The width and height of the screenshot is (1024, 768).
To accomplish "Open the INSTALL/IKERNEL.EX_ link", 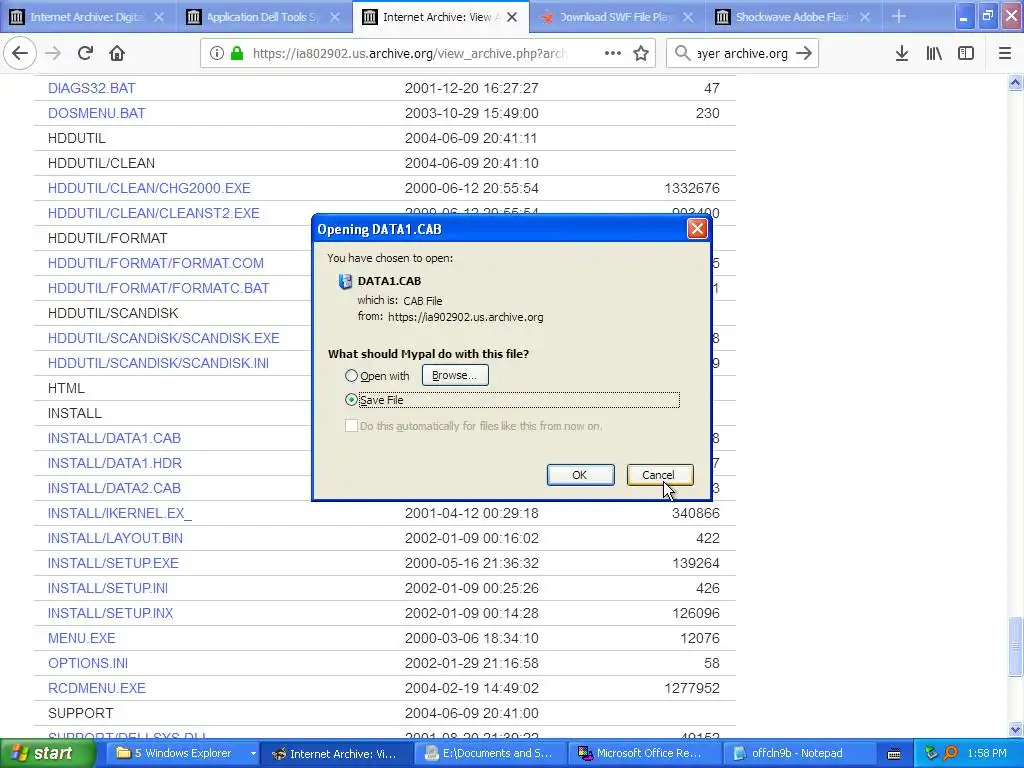I will (120, 513).
